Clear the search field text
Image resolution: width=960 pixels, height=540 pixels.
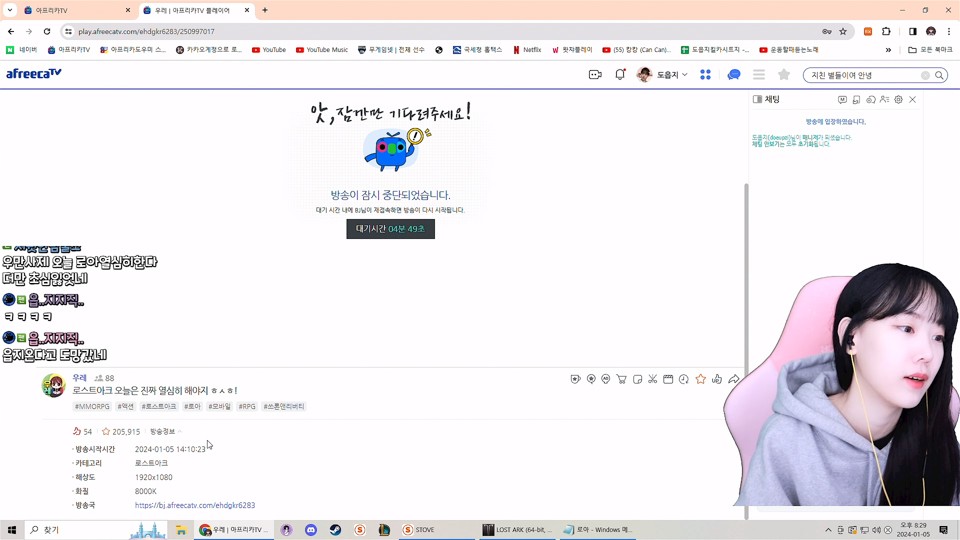click(925, 75)
